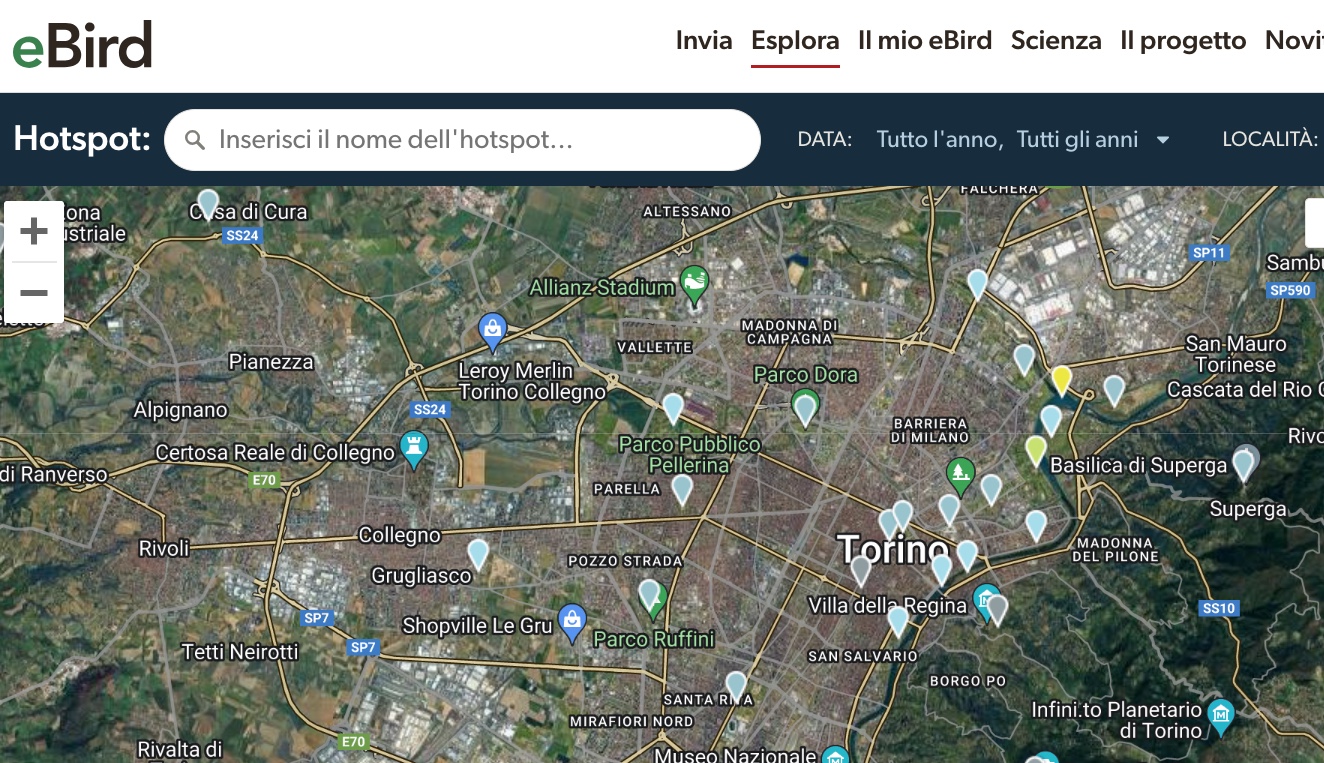Click the Shopville Le Gru shopping icon
Image resolution: width=1324 pixels, height=763 pixels.
pyautogui.click(x=572, y=621)
